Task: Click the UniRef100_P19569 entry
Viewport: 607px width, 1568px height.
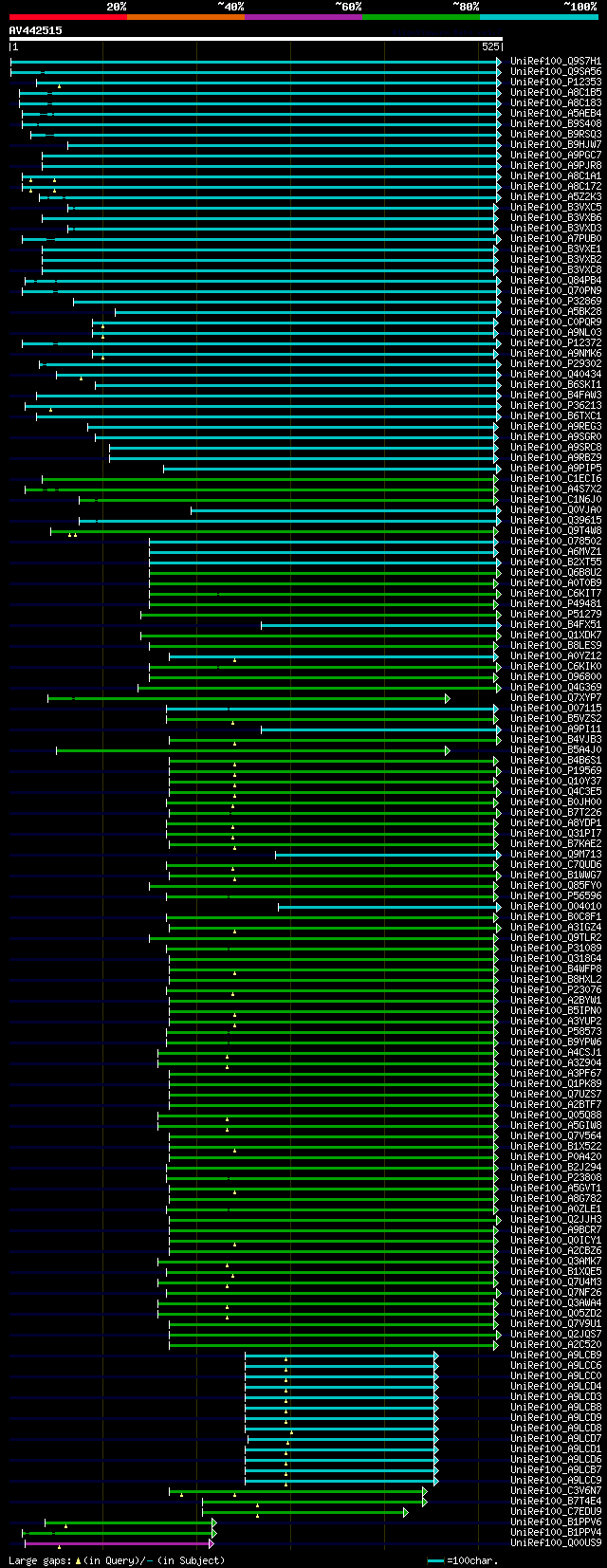Action: point(556,771)
